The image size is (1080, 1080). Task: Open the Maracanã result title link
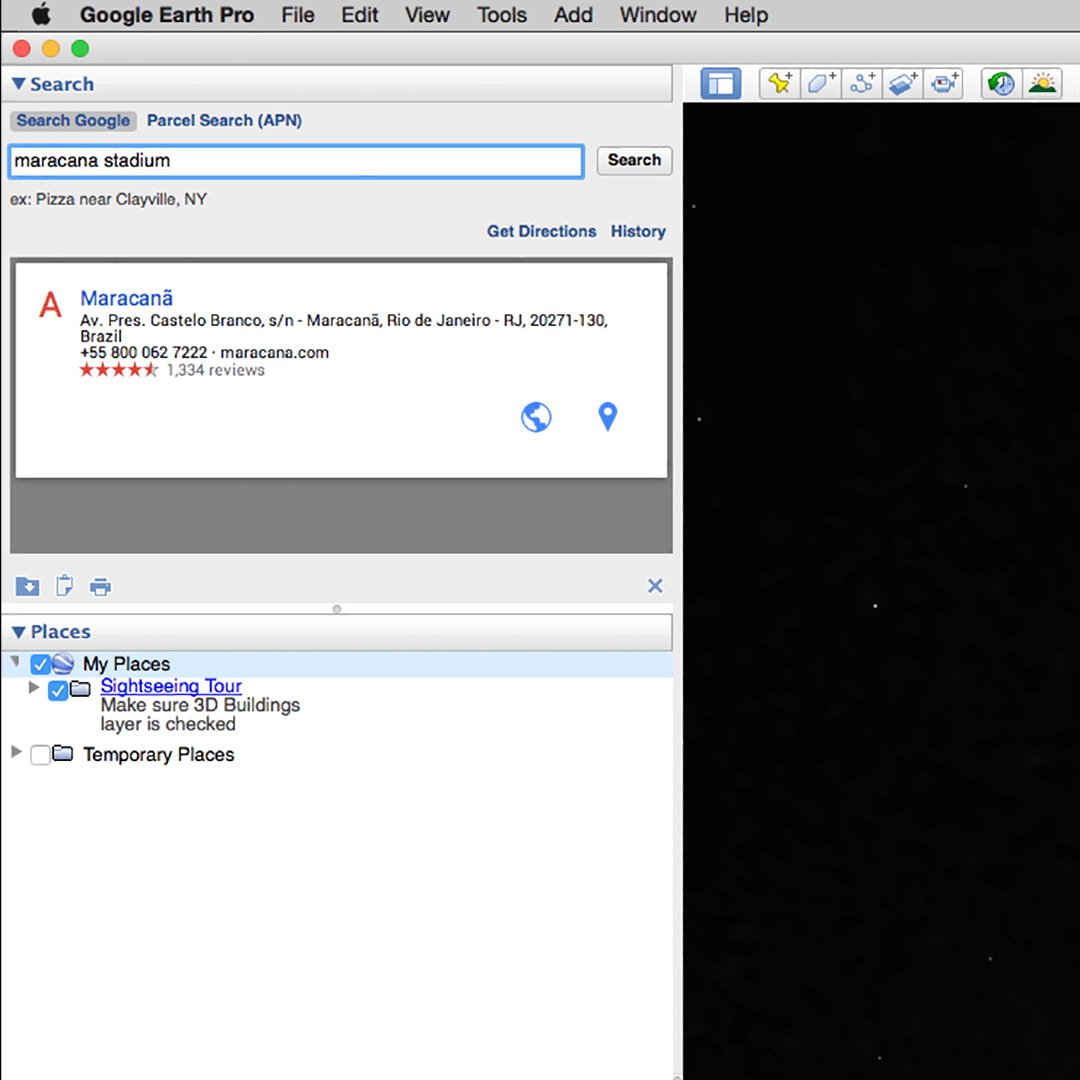click(x=126, y=298)
